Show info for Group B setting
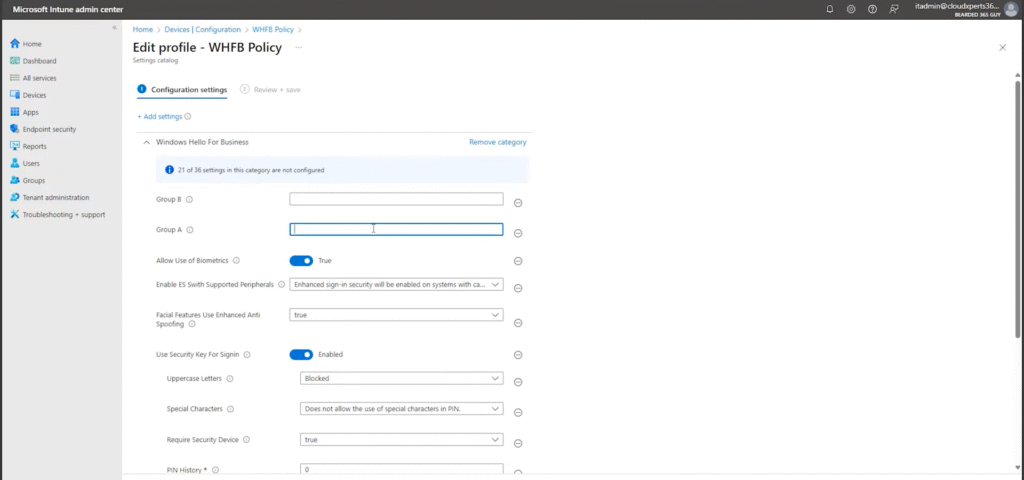The height and width of the screenshot is (480, 1024). (189, 200)
